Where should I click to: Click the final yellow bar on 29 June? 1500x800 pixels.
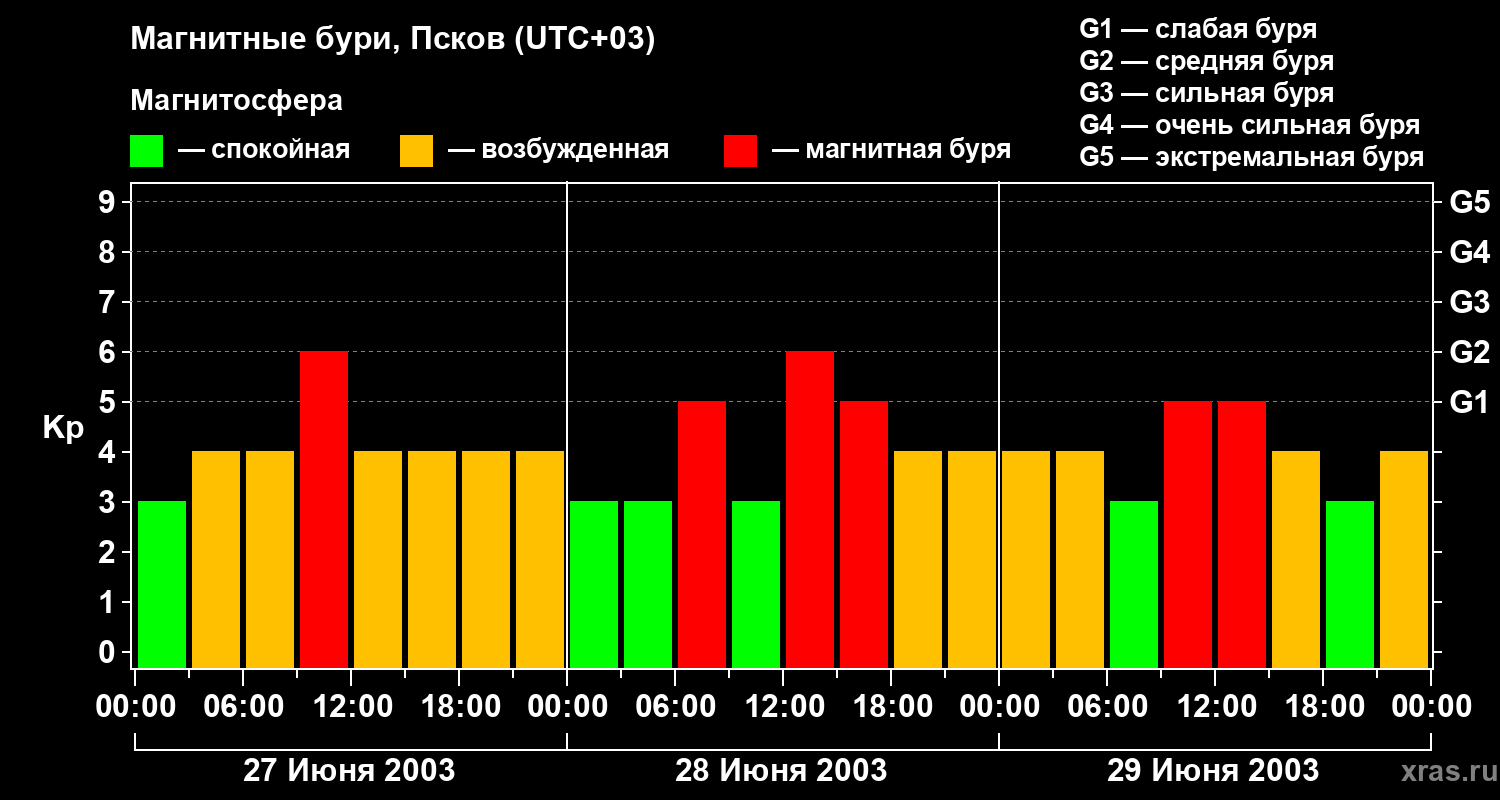pyautogui.click(x=1404, y=560)
